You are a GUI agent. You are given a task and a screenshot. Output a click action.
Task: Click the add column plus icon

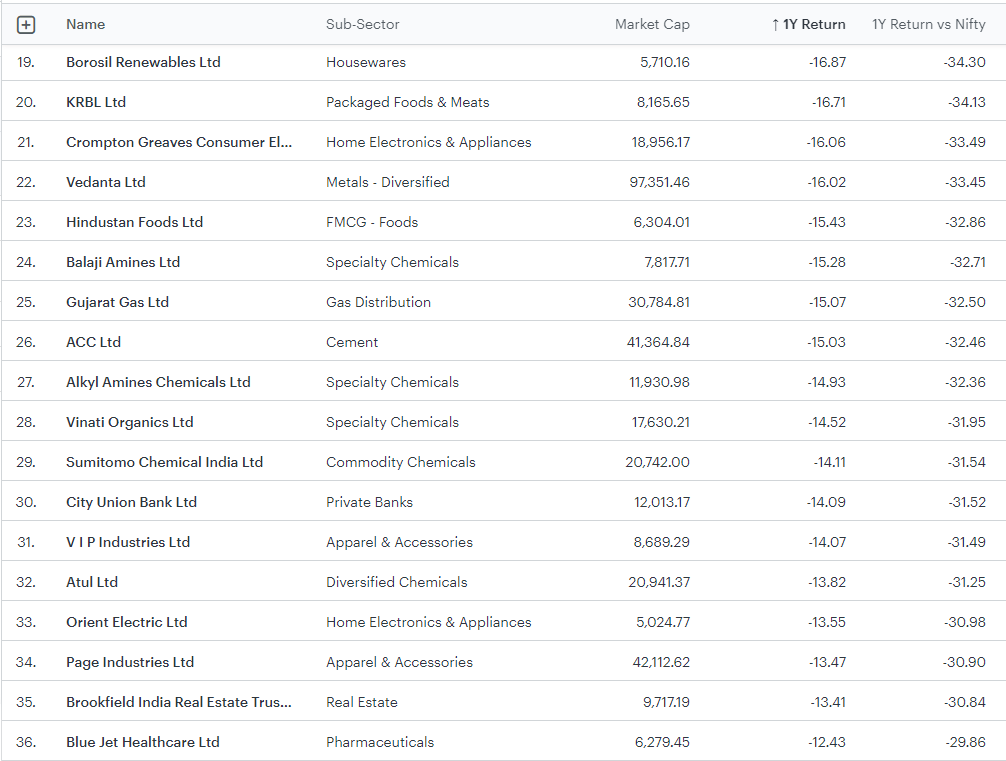[x=26, y=25]
